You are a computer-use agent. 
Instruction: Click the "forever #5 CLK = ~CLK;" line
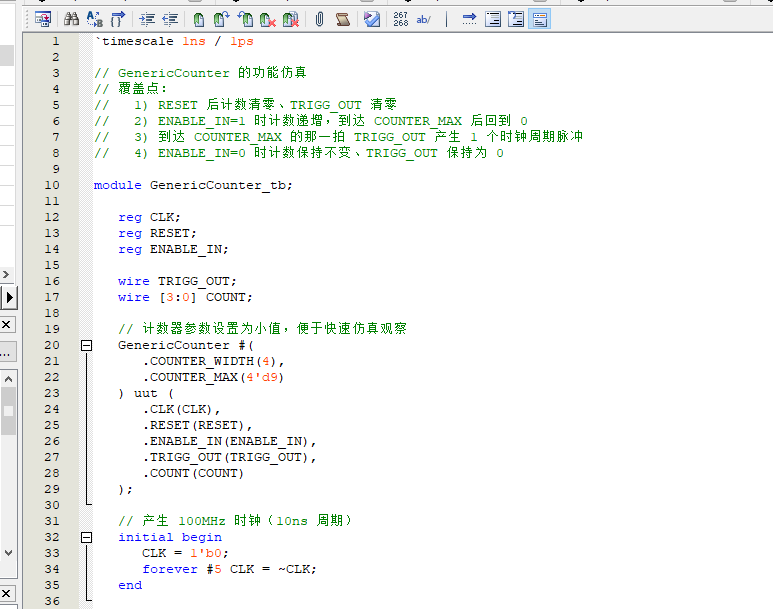click(x=229, y=569)
